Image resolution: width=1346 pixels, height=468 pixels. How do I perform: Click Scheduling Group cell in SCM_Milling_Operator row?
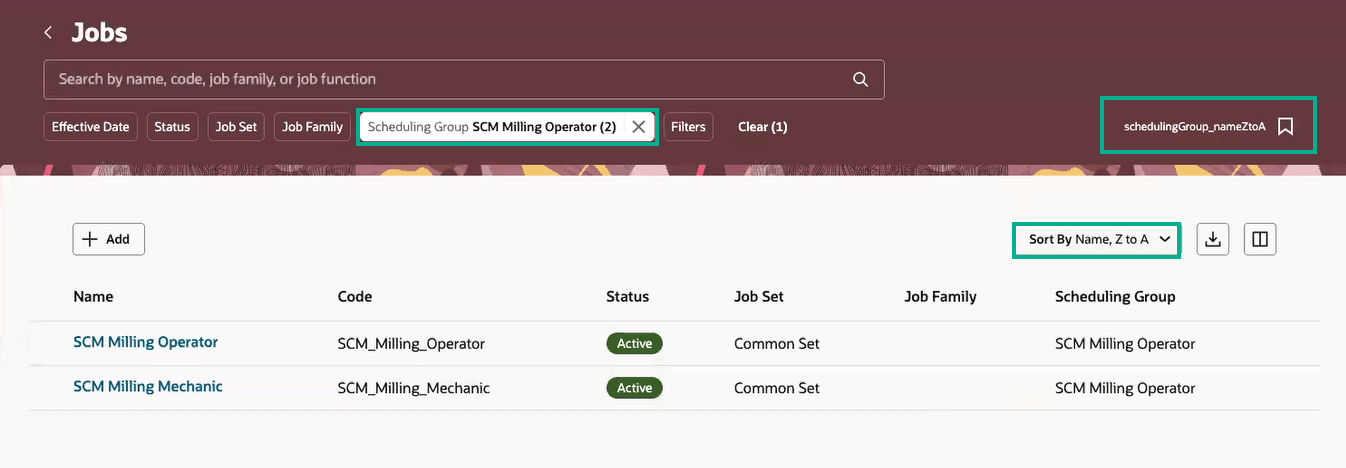tap(1125, 344)
